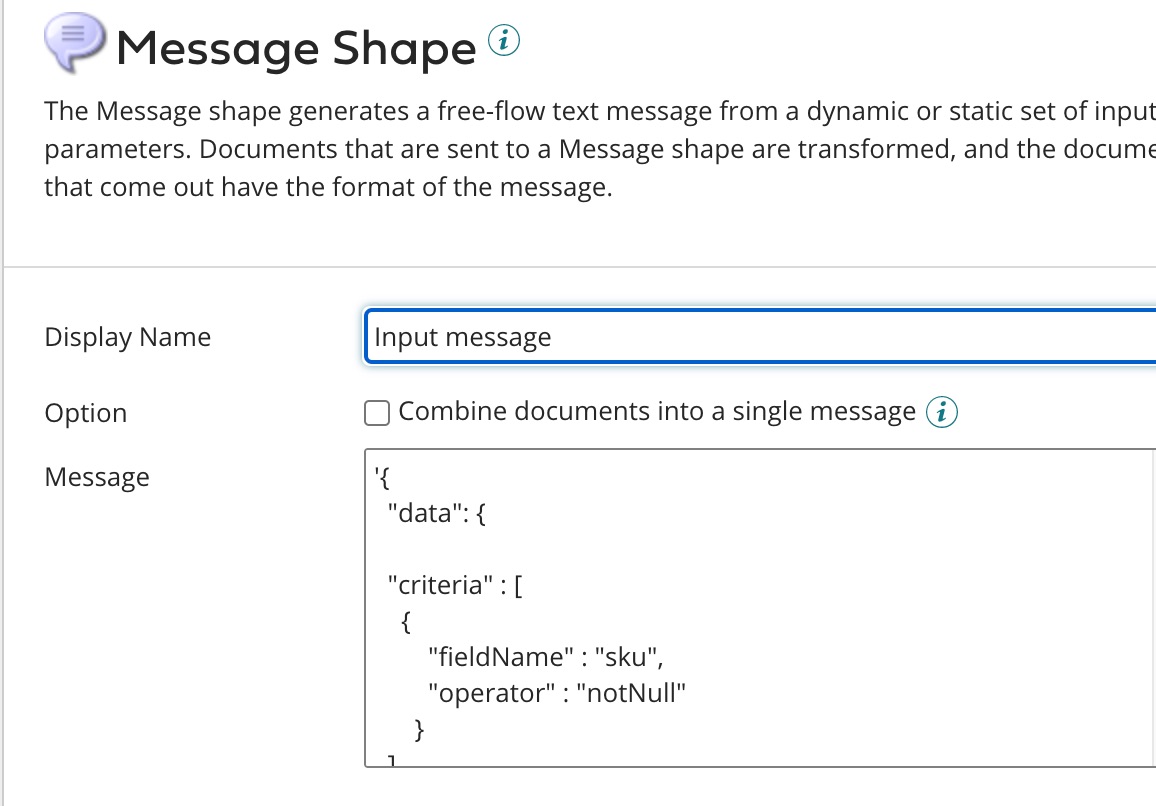
Task: Click the first '{ line of Message box
Action: coord(382,479)
